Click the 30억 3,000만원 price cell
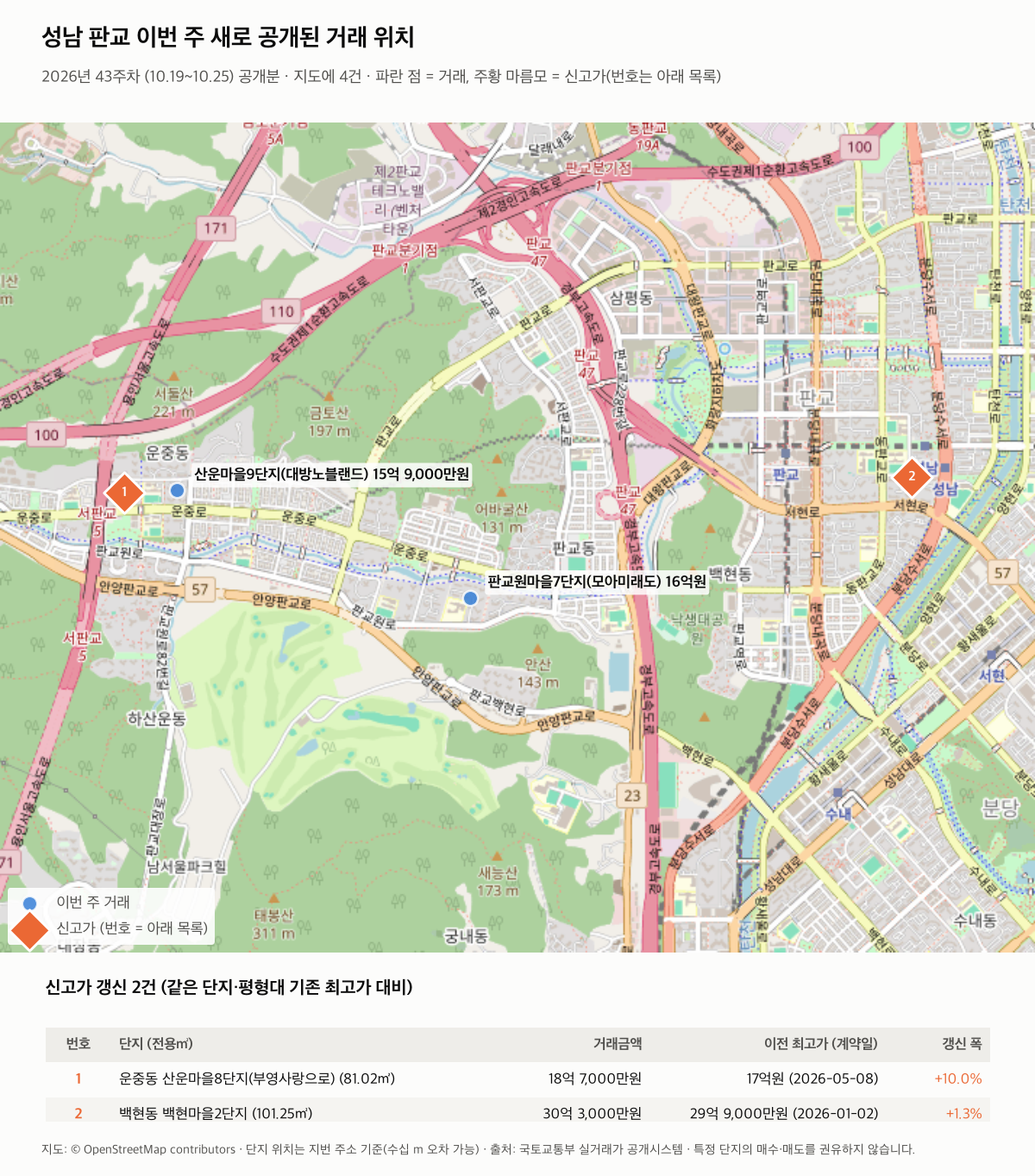The image size is (1035, 1176). [x=593, y=1113]
